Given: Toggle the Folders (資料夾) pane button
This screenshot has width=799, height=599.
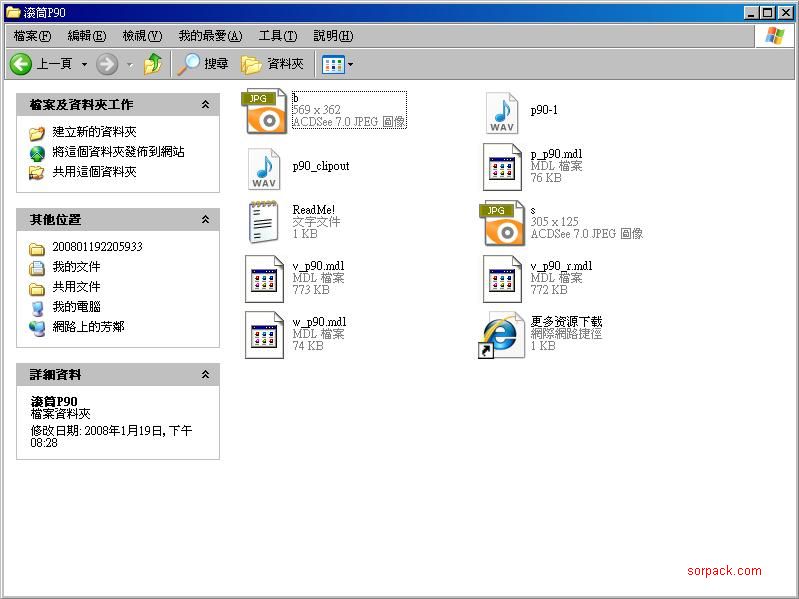Looking at the screenshot, I should click(x=272, y=64).
